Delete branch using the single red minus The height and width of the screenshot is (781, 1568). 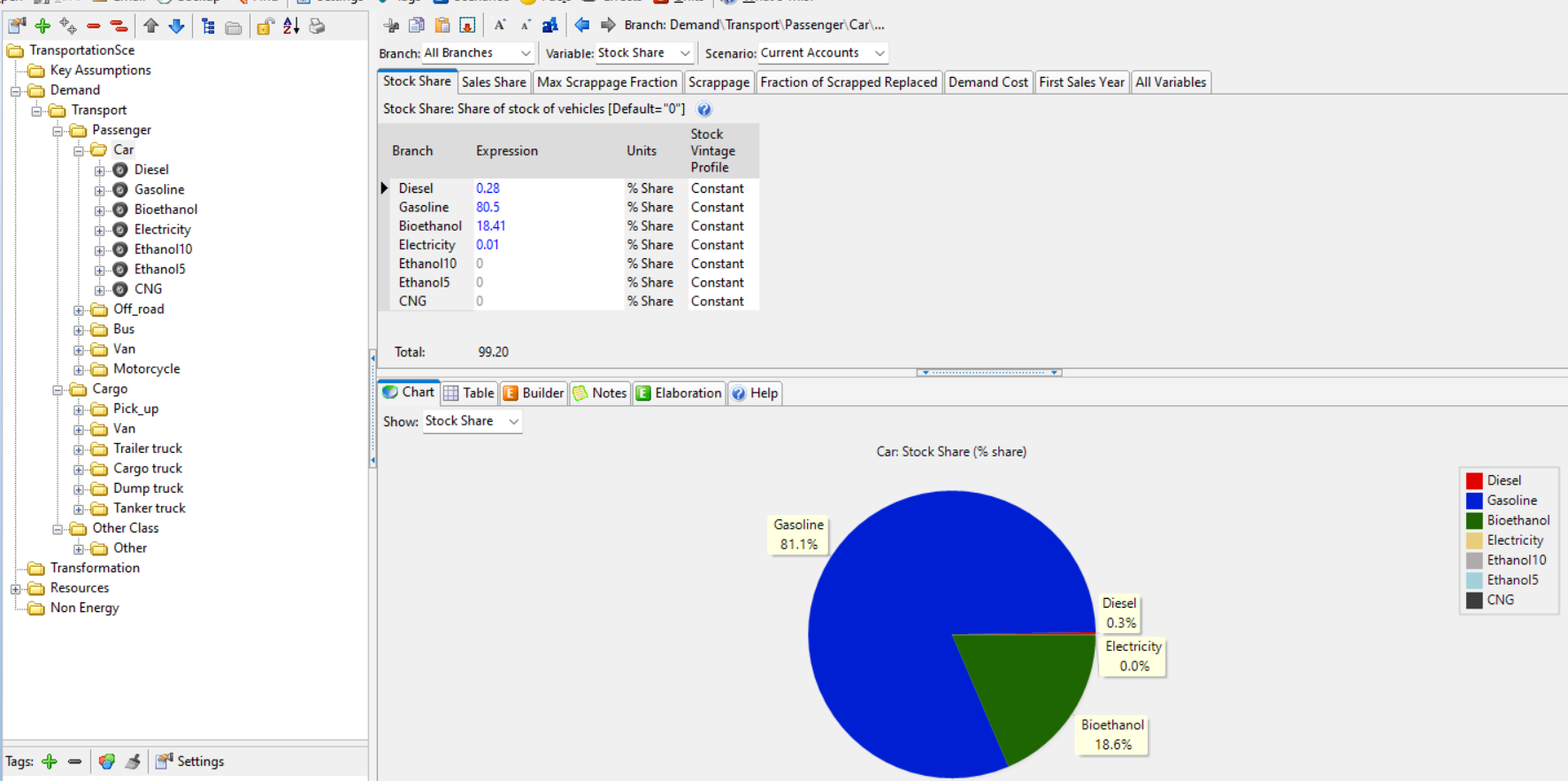(93, 26)
